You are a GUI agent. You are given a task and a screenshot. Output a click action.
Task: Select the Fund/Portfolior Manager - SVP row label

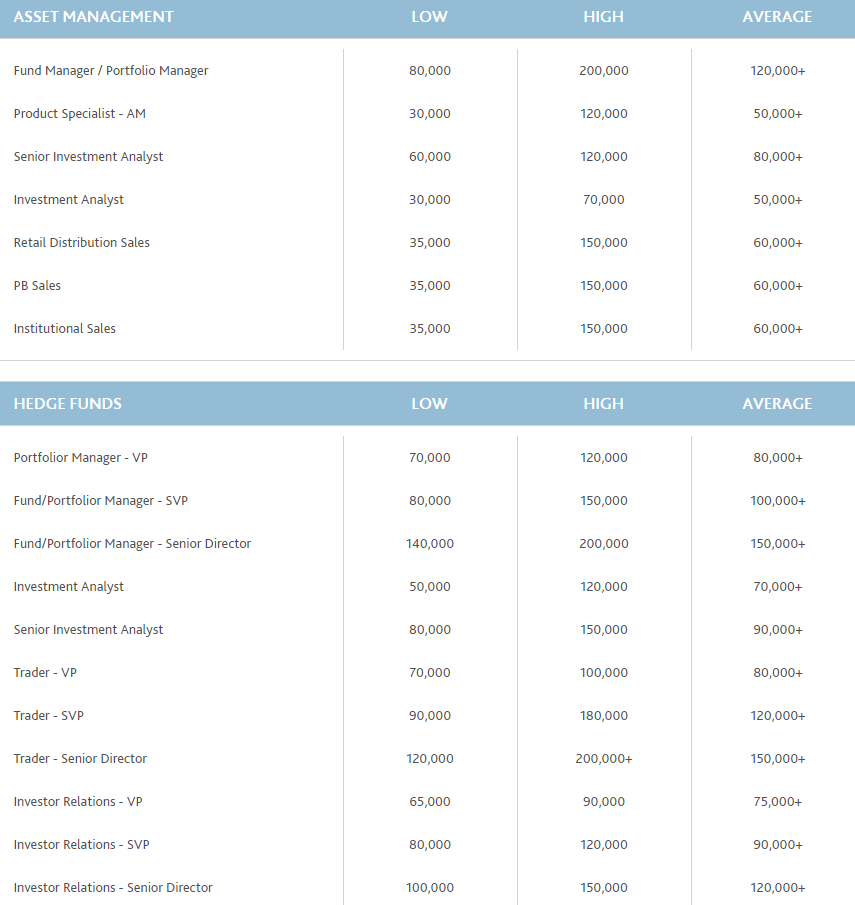pos(101,500)
